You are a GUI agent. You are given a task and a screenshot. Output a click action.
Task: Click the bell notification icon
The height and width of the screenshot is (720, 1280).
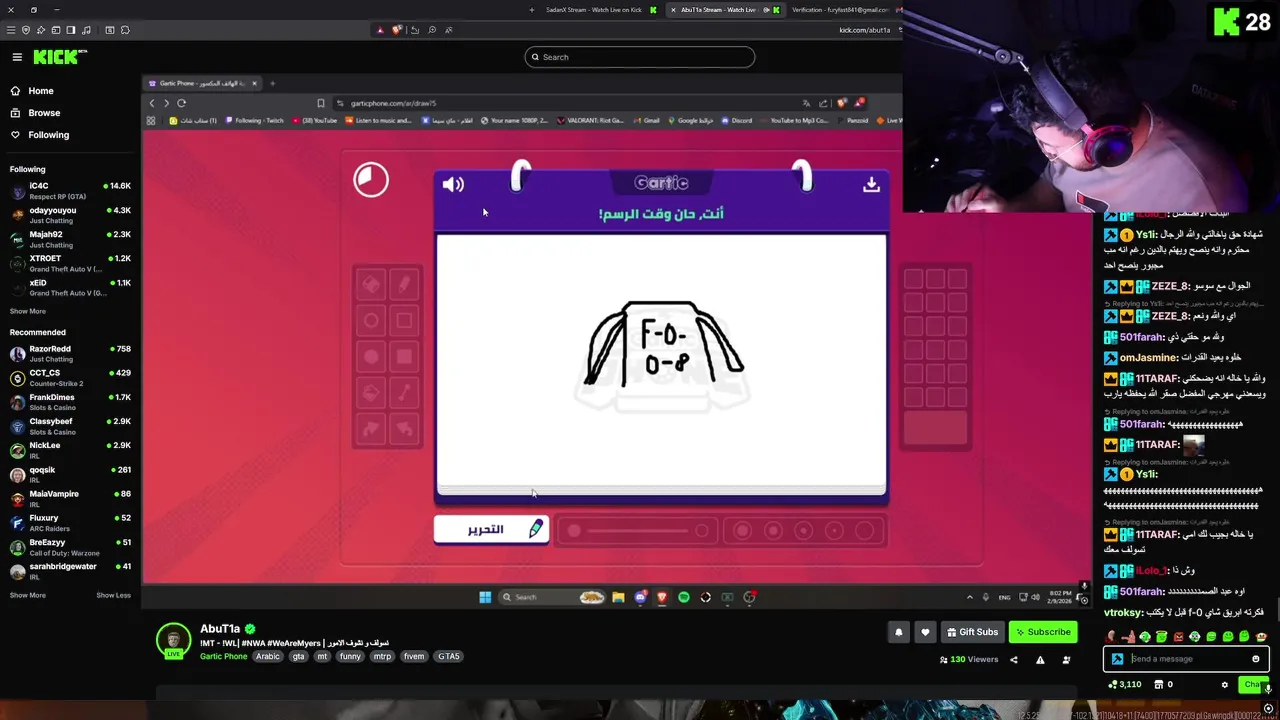(x=898, y=632)
